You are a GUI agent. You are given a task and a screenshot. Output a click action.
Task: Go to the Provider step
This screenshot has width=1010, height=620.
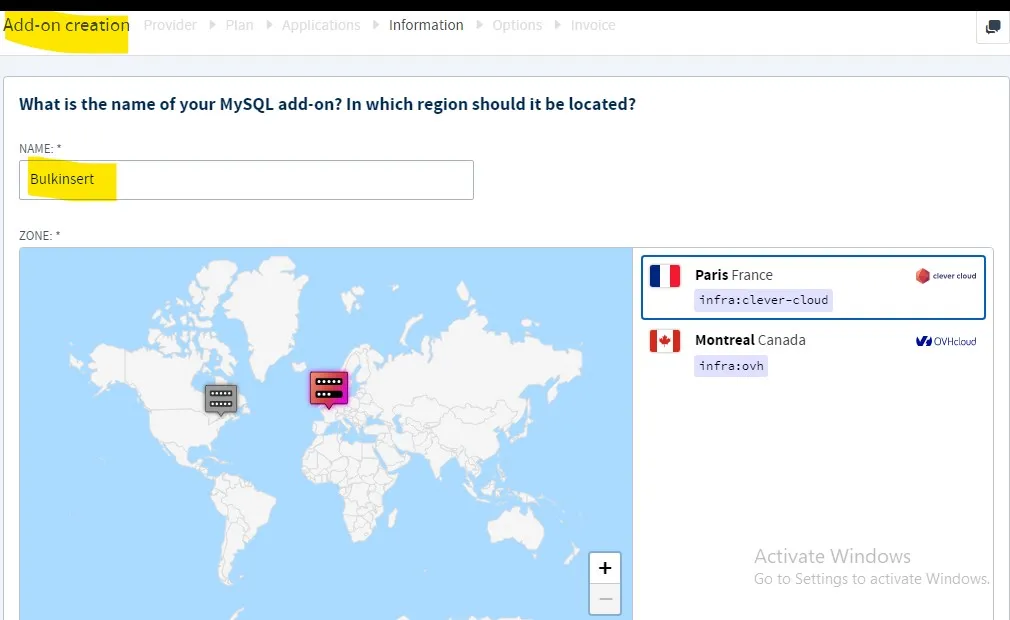170,25
